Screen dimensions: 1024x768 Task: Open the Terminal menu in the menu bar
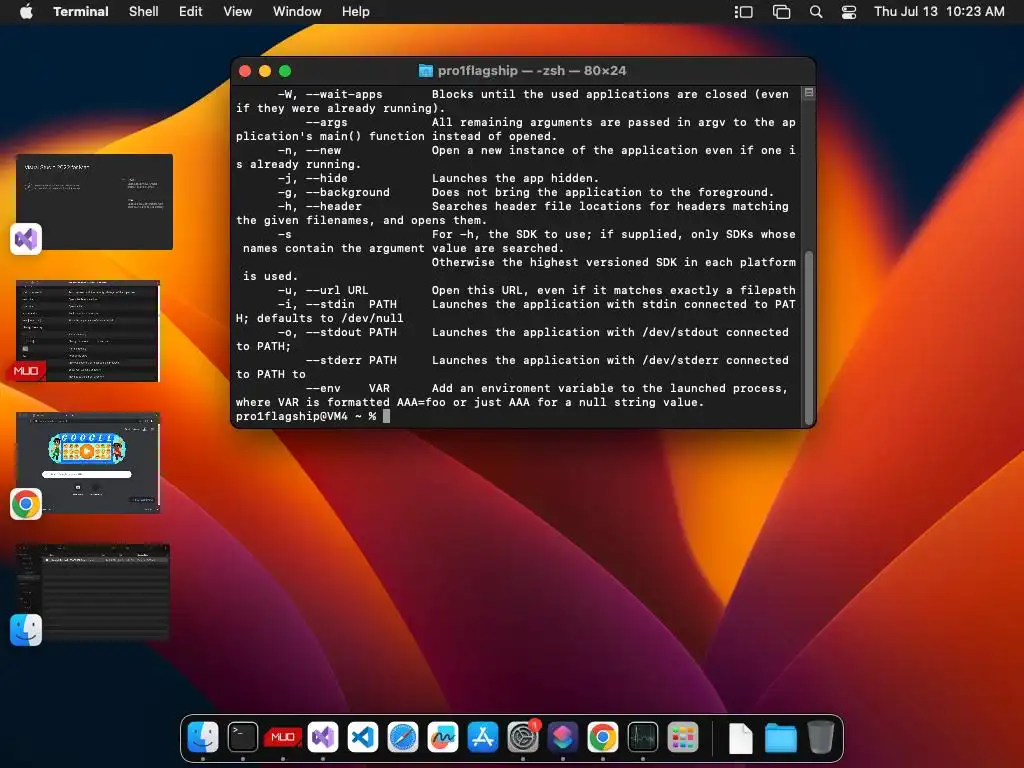pos(81,12)
